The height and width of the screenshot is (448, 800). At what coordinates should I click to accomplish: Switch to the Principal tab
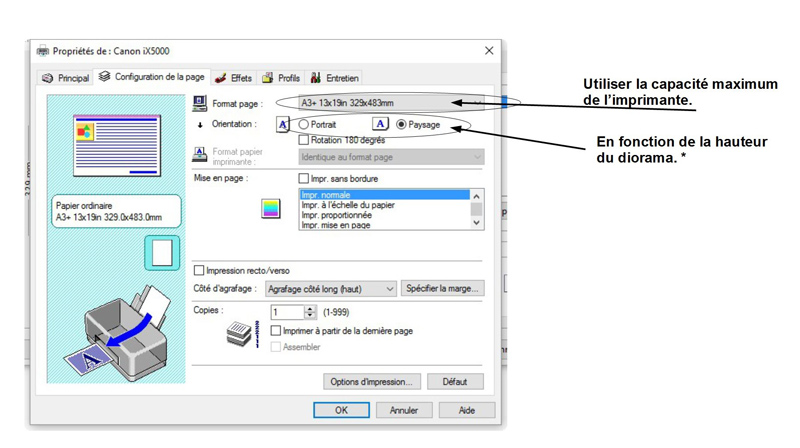(66, 78)
